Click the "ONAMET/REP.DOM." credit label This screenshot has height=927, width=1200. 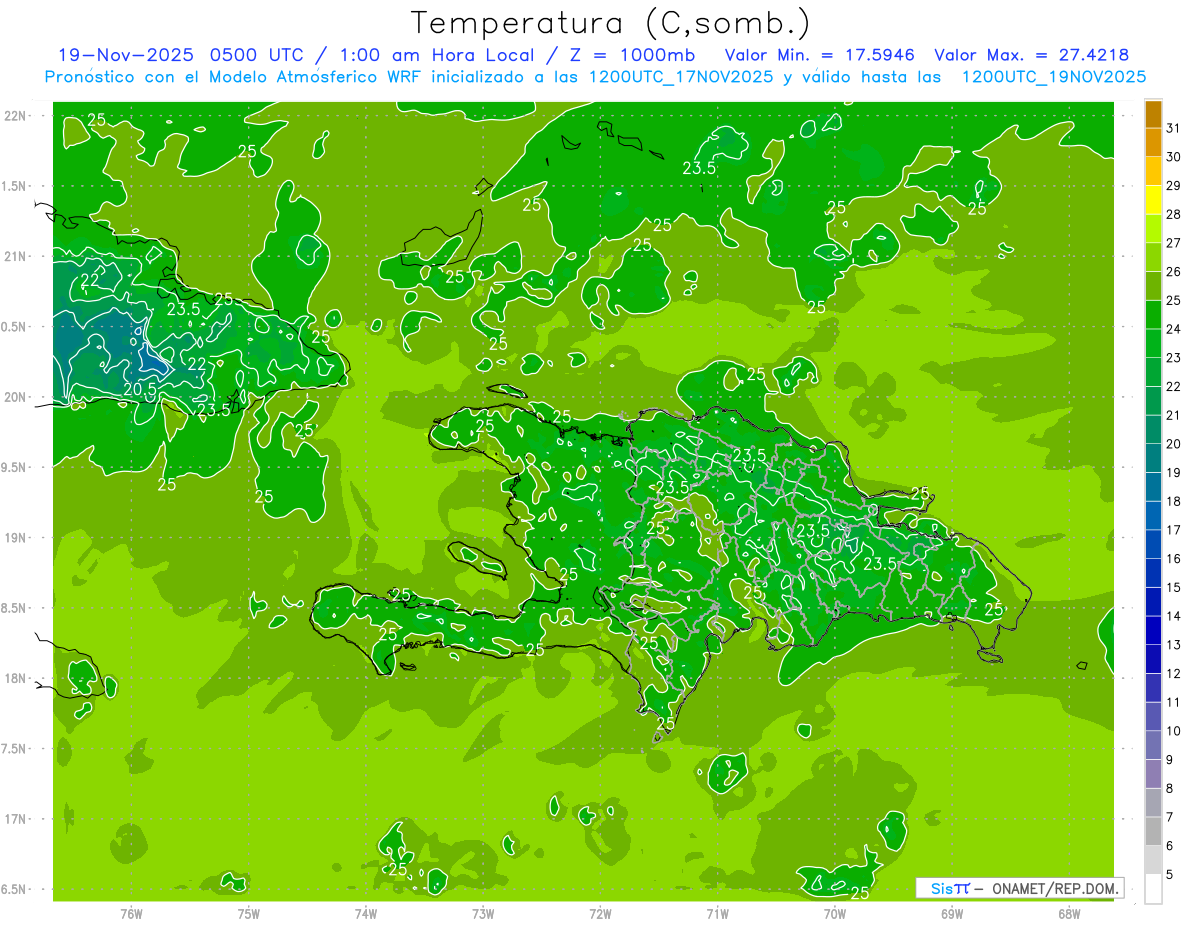[x=1056, y=888]
